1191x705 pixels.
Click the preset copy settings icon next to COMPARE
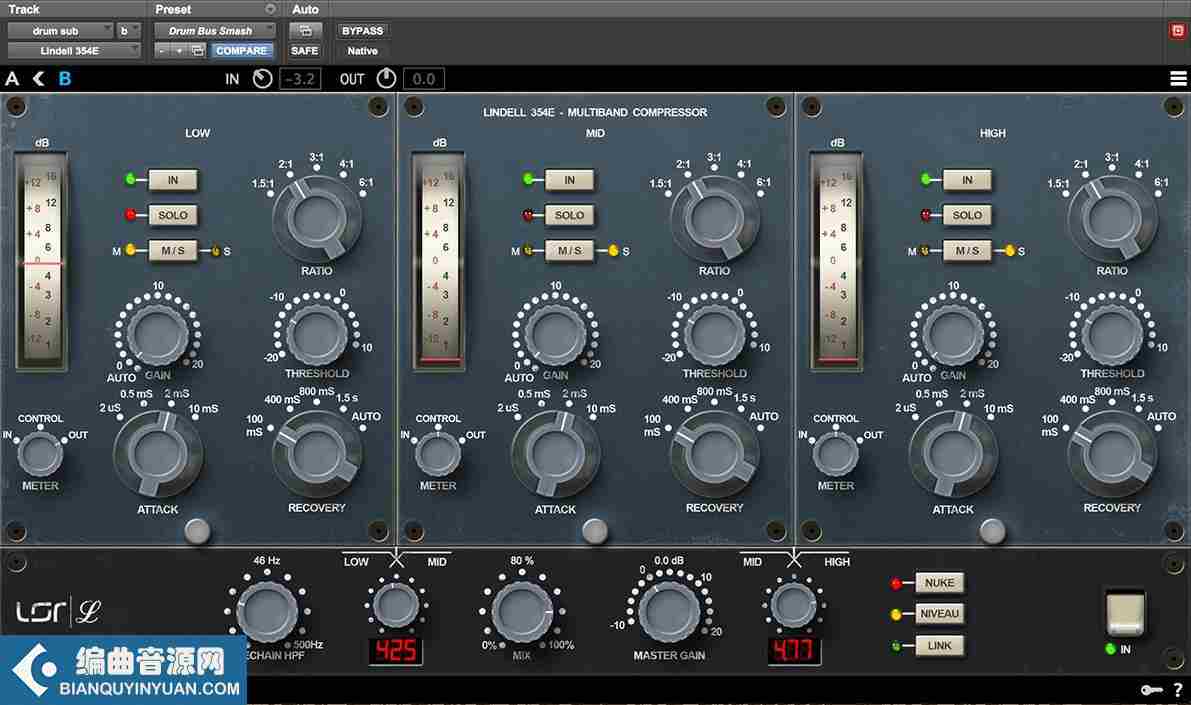[197, 50]
